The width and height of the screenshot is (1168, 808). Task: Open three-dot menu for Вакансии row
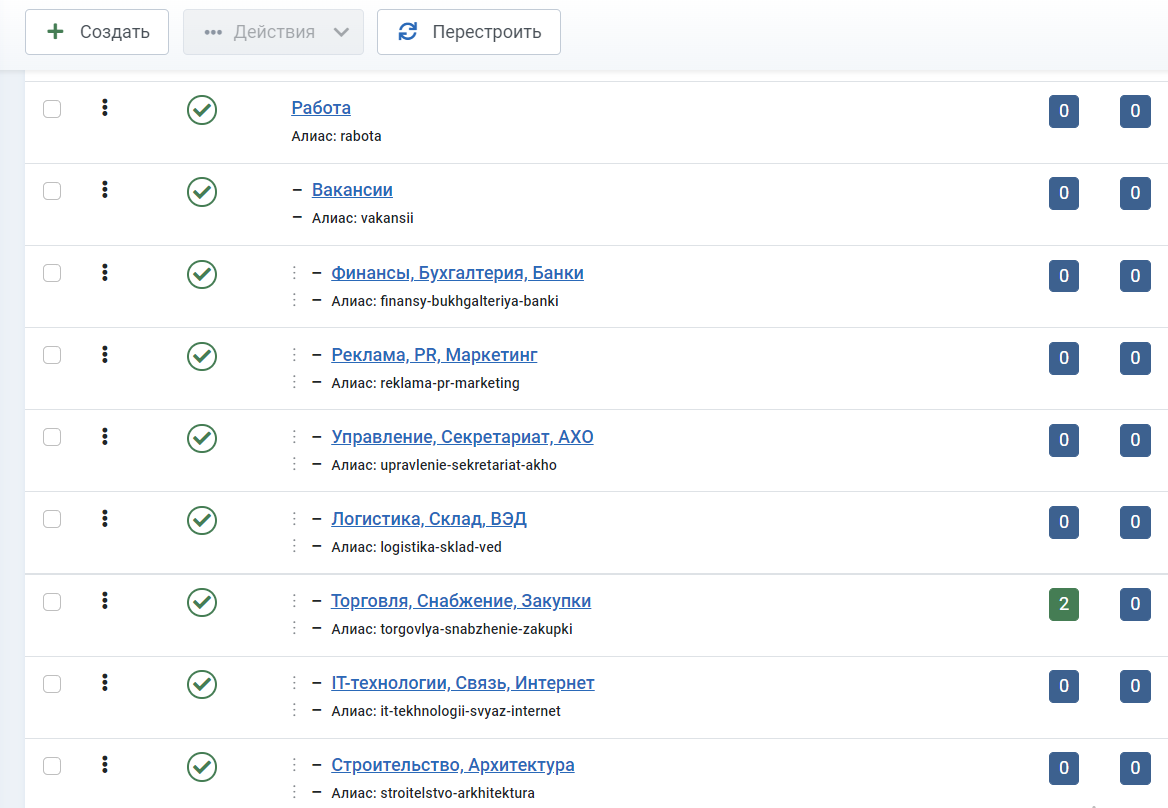104,190
